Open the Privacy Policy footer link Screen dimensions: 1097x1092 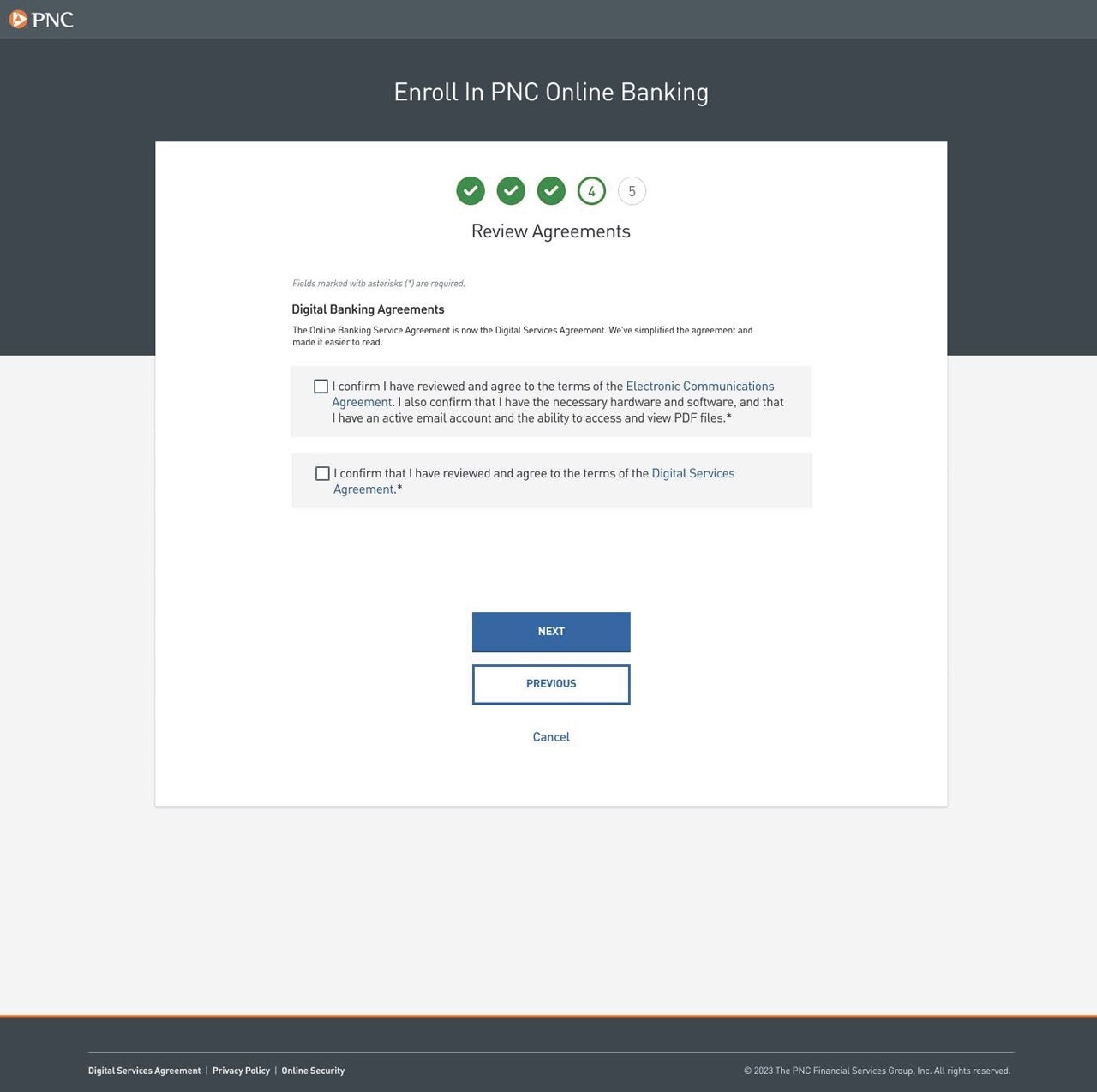click(x=241, y=1071)
